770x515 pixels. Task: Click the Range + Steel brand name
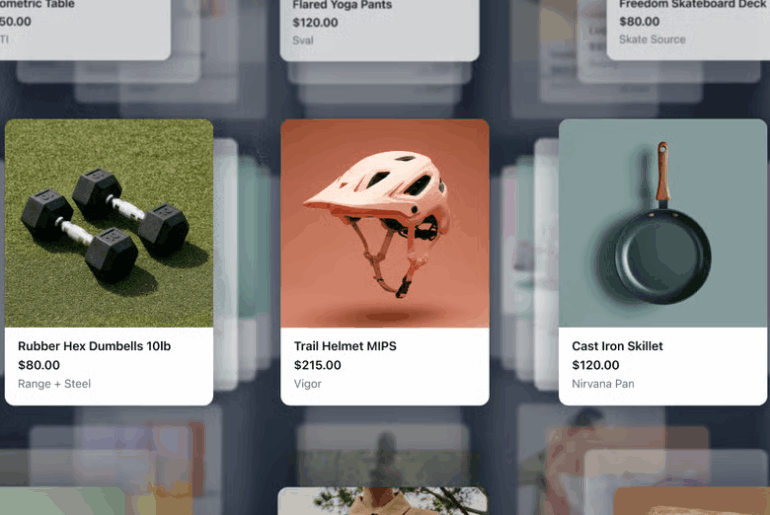(x=55, y=384)
